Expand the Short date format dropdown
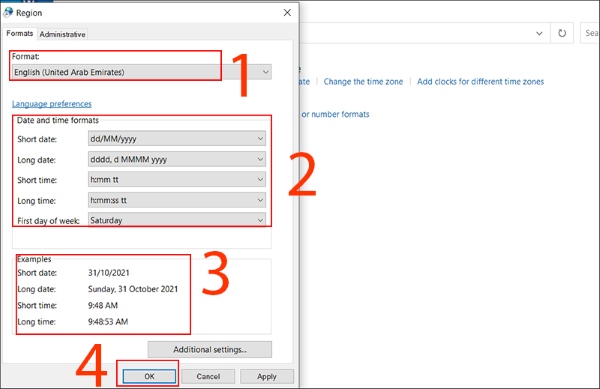600x389 pixels. coord(176,138)
